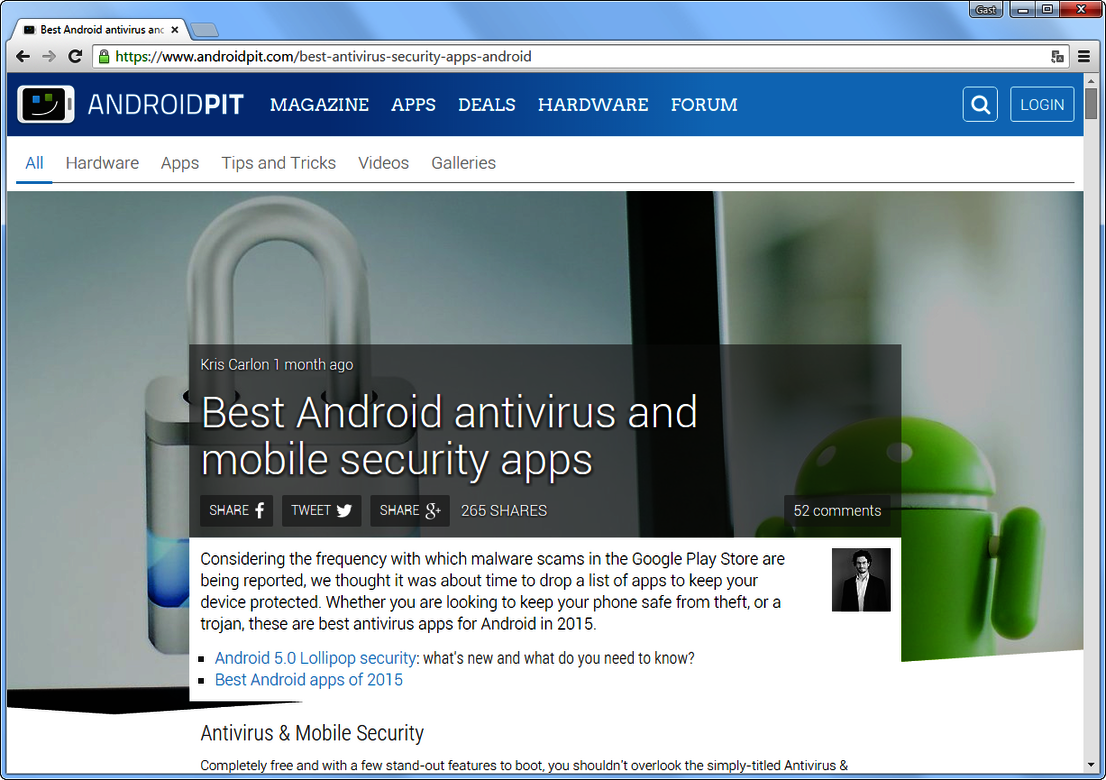Open the AndroidPIT search magnifier icon
Image resolution: width=1106 pixels, height=780 pixels.
[979, 104]
